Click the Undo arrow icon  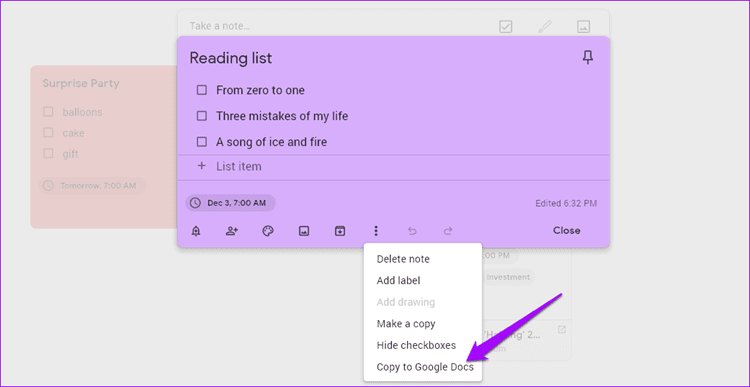[x=412, y=232]
